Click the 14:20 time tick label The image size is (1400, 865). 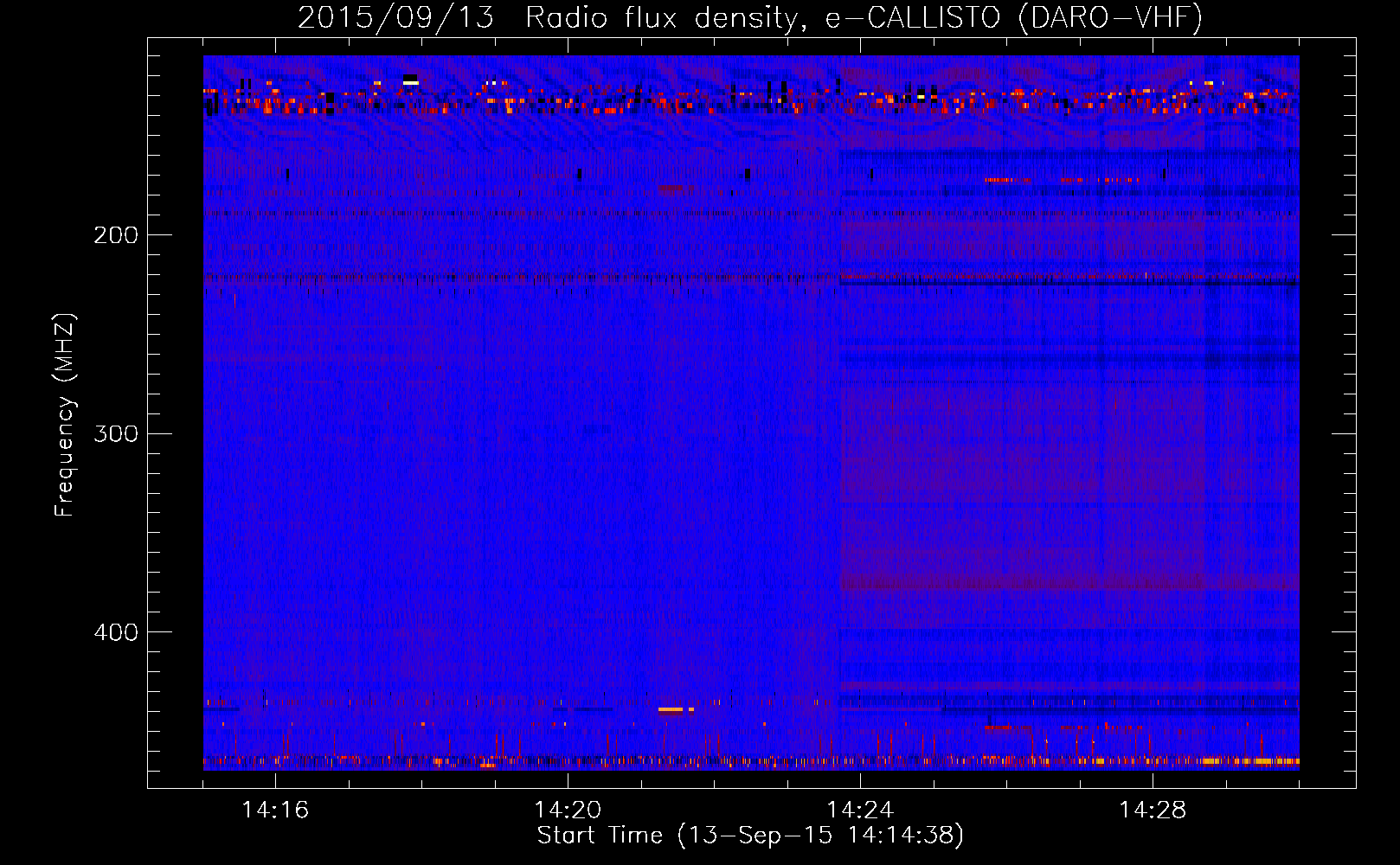click(568, 810)
